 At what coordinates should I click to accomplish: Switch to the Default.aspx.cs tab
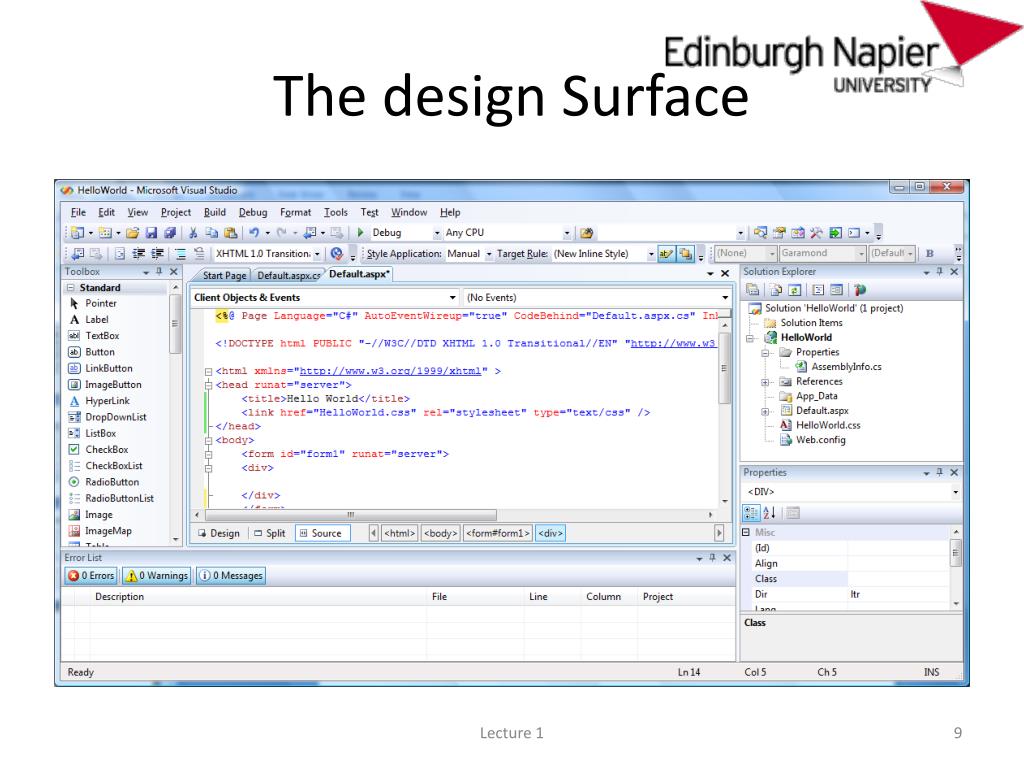(x=288, y=276)
